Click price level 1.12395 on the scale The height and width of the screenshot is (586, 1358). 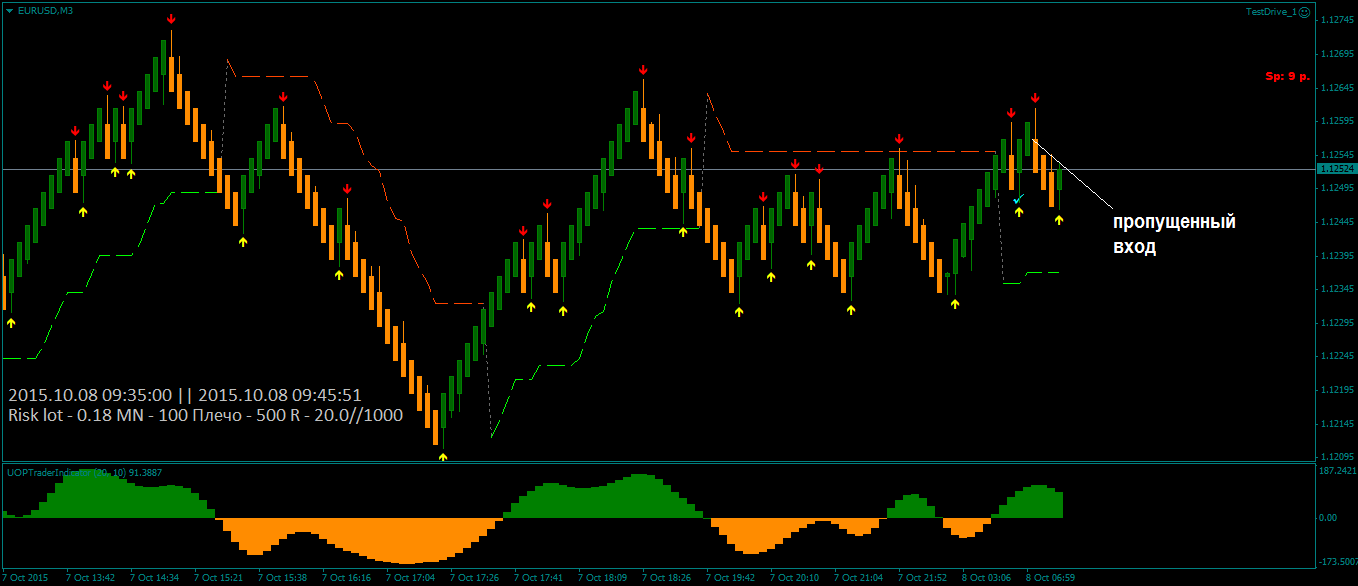pyautogui.click(x=1337, y=256)
